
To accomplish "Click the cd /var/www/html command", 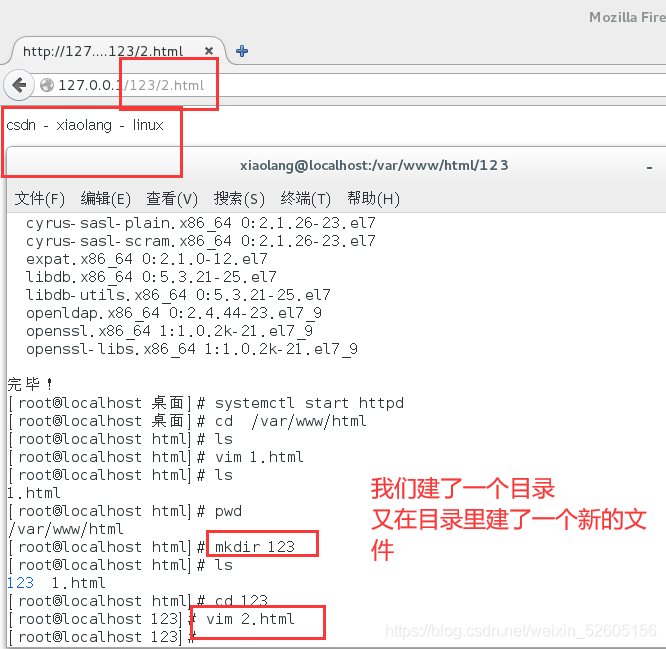I will (291, 421).
